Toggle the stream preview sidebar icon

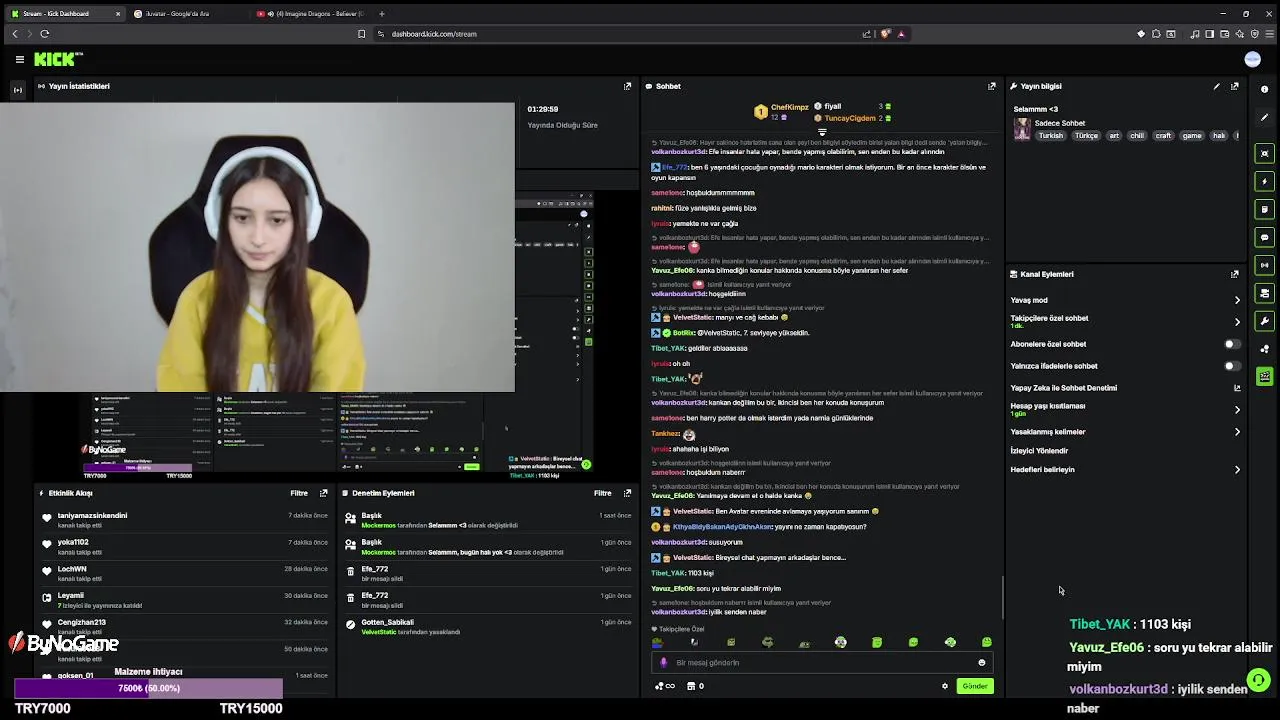pyautogui.click(x=1265, y=153)
